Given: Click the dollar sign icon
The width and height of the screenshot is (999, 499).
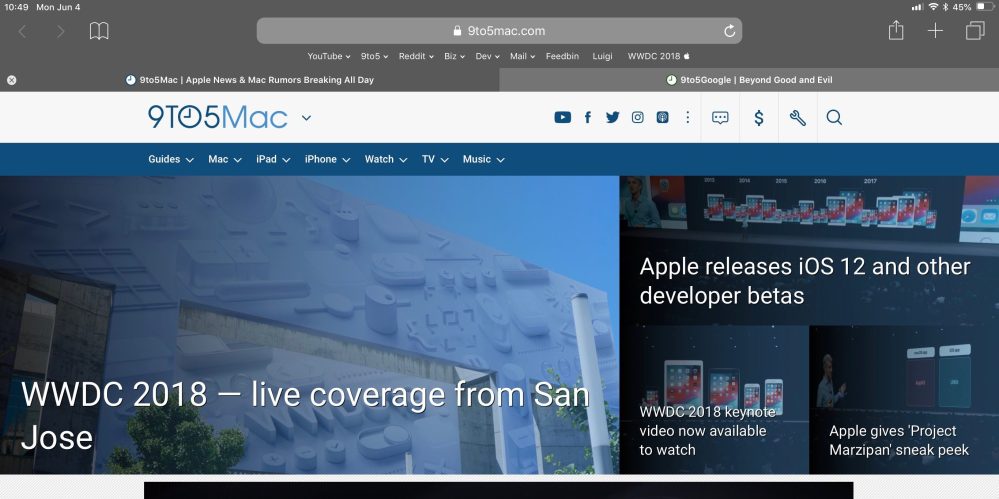Looking at the screenshot, I should (x=759, y=118).
